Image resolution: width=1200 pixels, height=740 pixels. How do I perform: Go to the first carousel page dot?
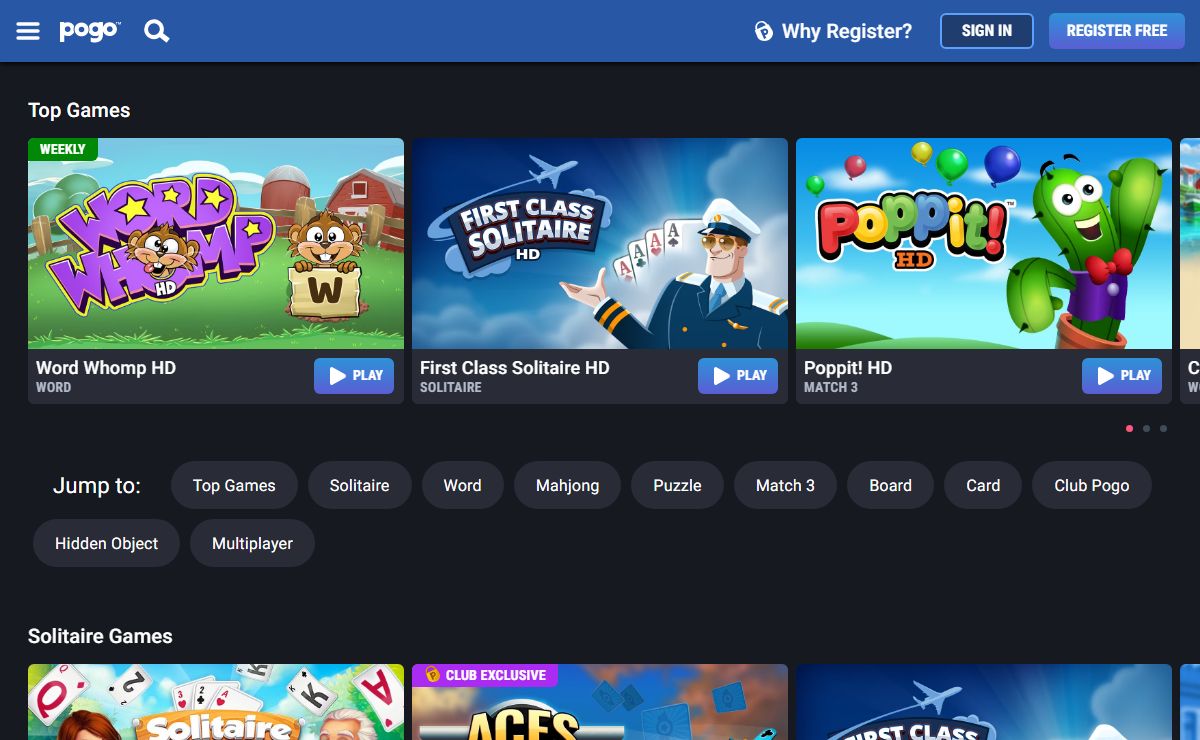[x=1130, y=428]
